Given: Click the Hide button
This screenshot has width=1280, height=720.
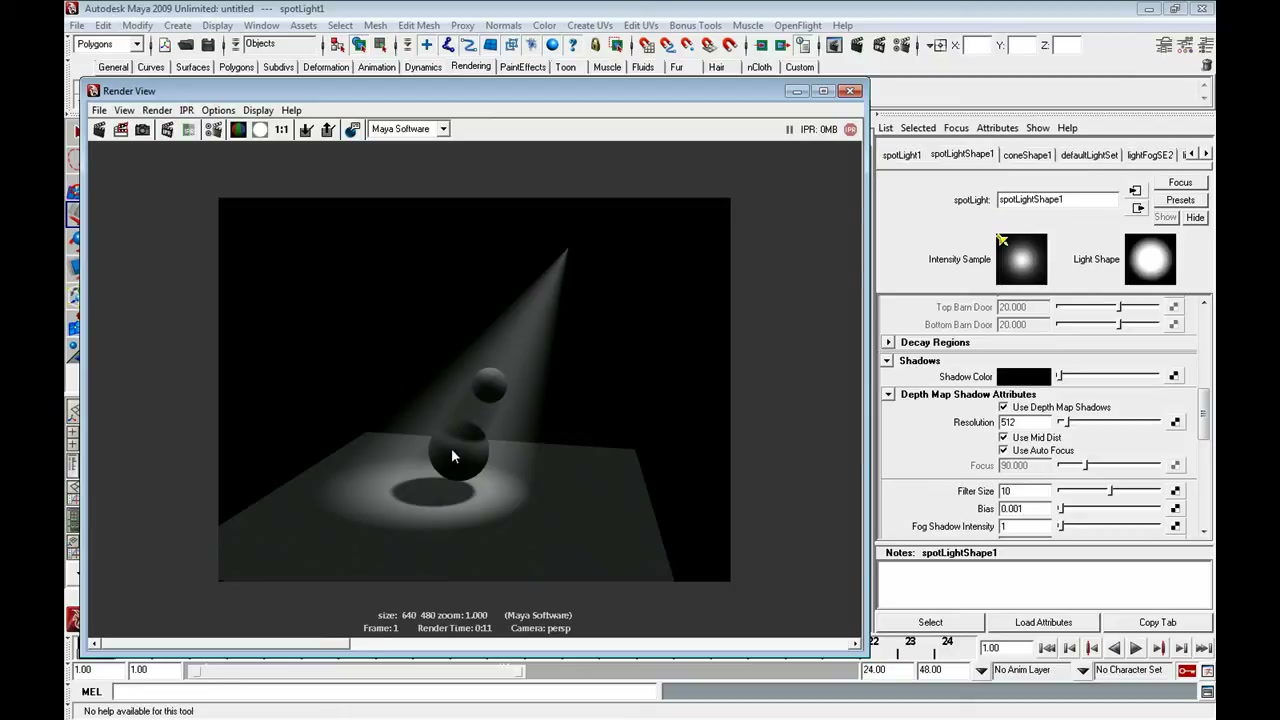Looking at the screenshot, I should [1195, 217].
